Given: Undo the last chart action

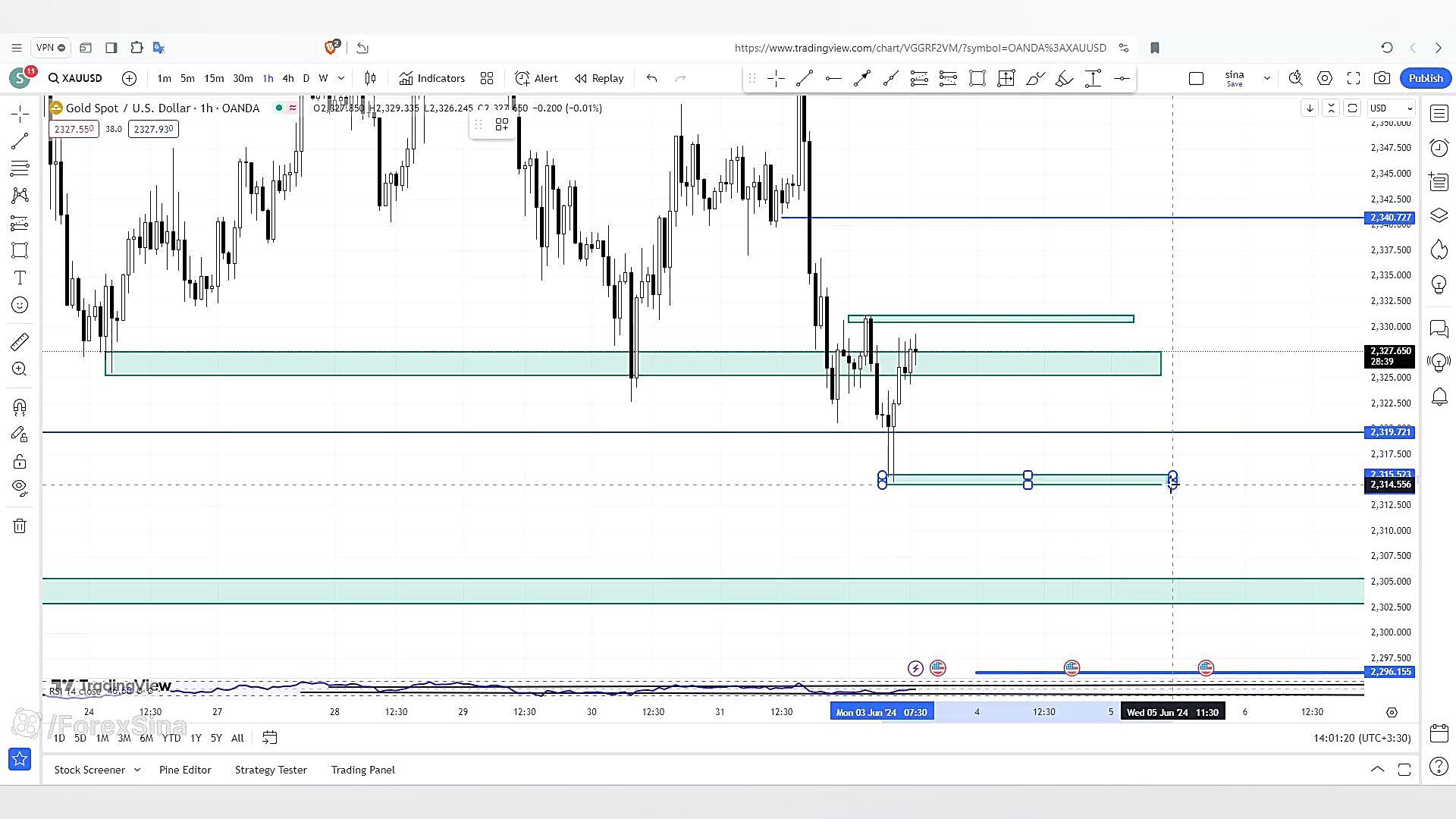Looking at the screenshot, I should coord(651,78).
